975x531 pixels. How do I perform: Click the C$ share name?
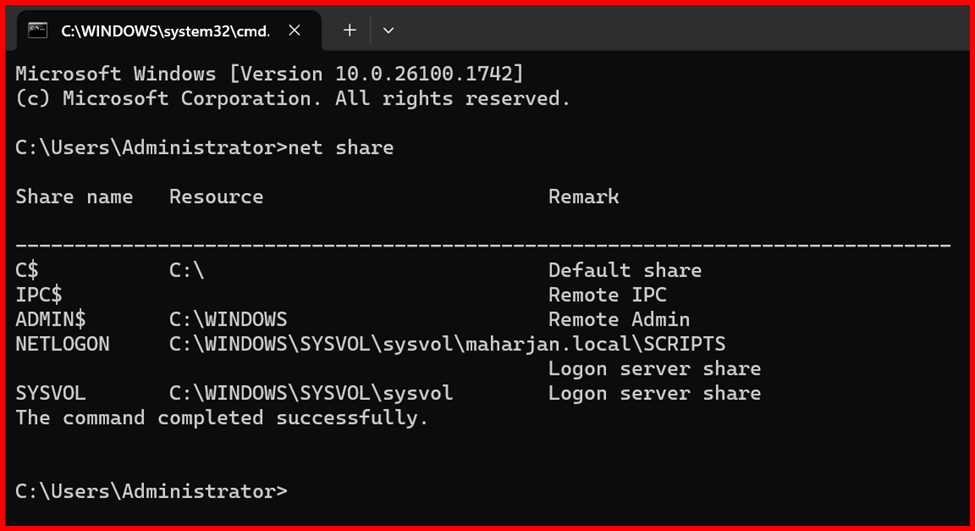pyautogui.click(x=27, y=270)
